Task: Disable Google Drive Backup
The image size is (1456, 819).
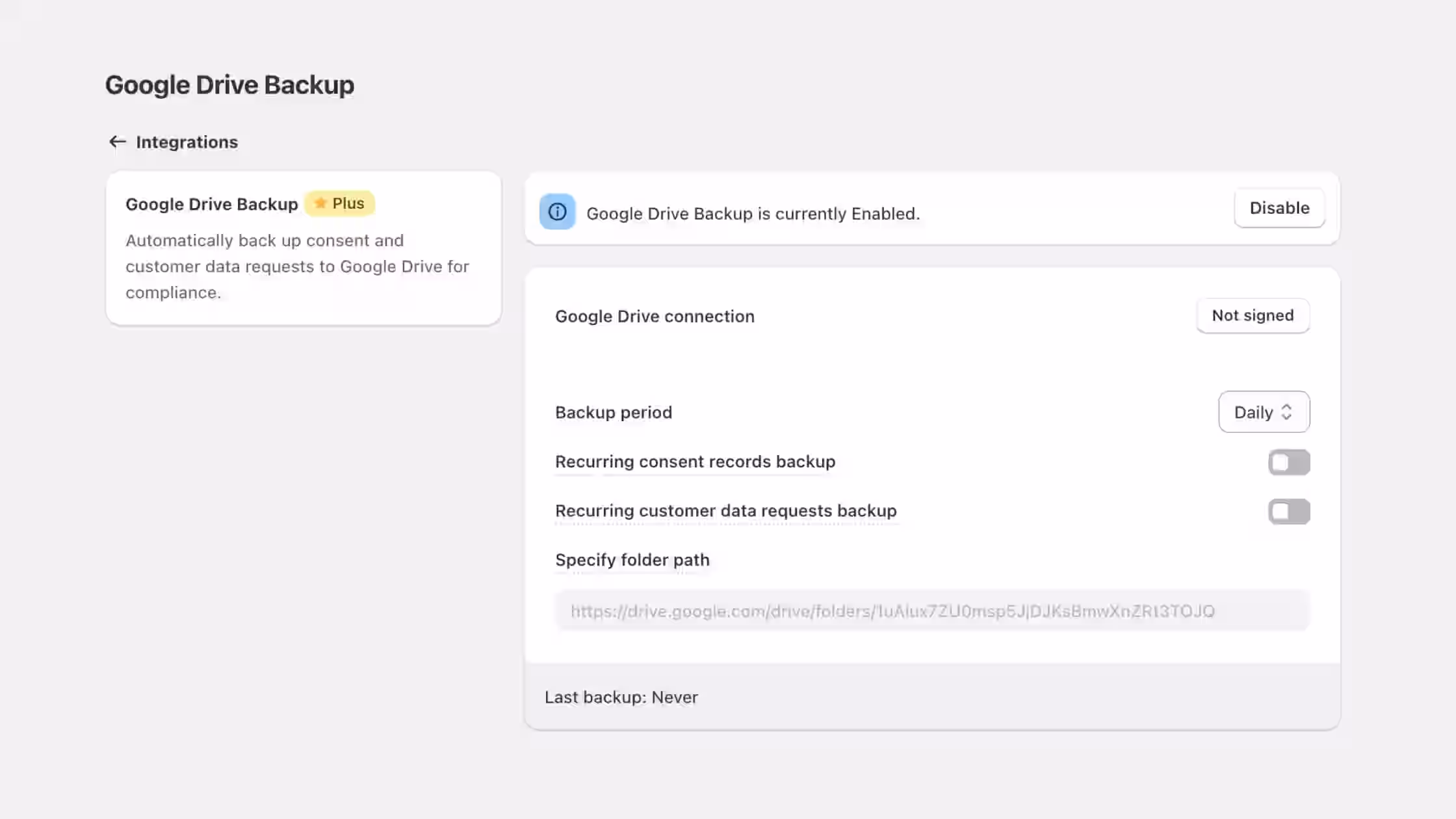Action: [x=1279, y=208]
